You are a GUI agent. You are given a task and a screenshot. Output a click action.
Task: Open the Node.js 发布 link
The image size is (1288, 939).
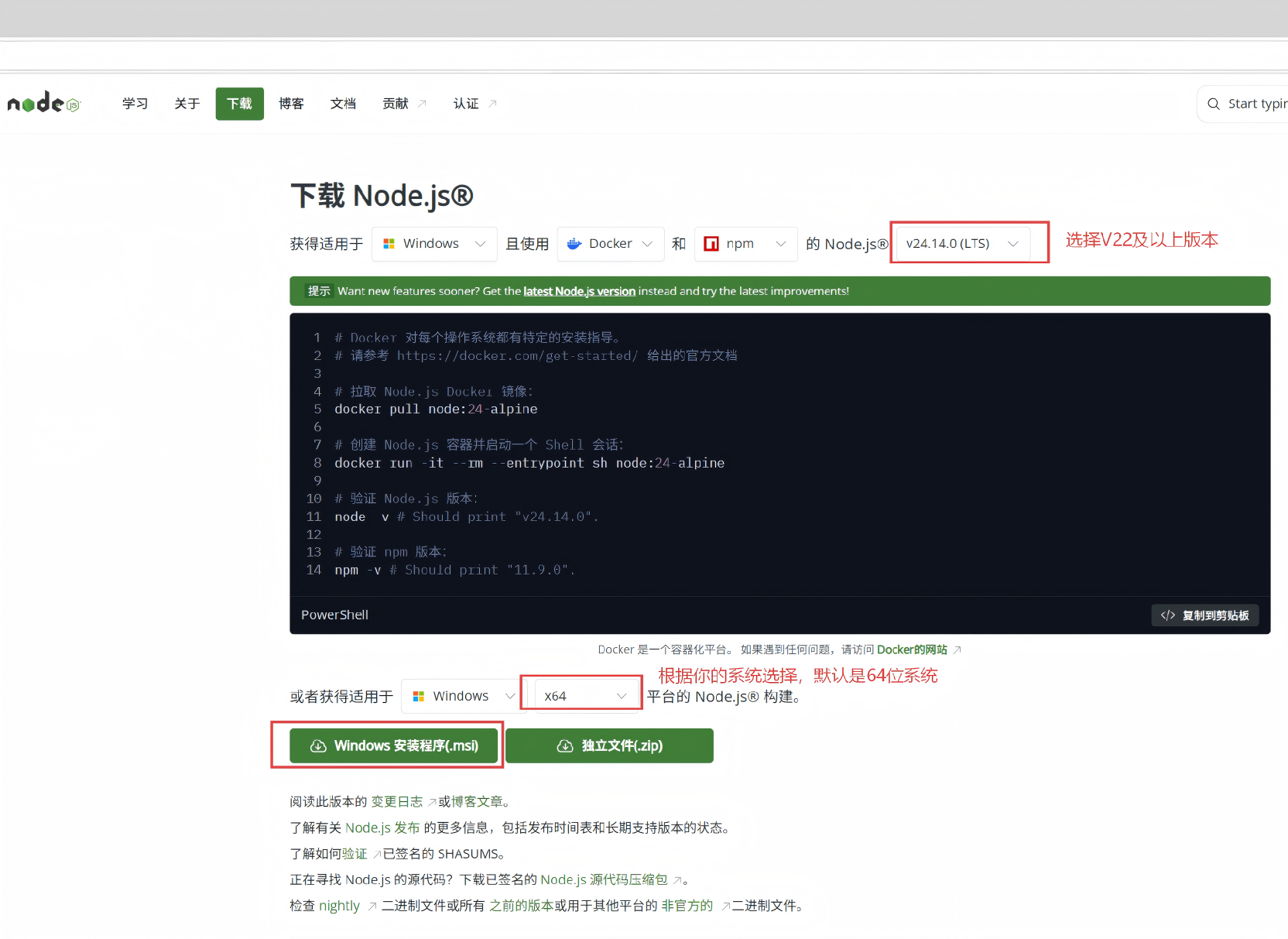click(382, 828)
